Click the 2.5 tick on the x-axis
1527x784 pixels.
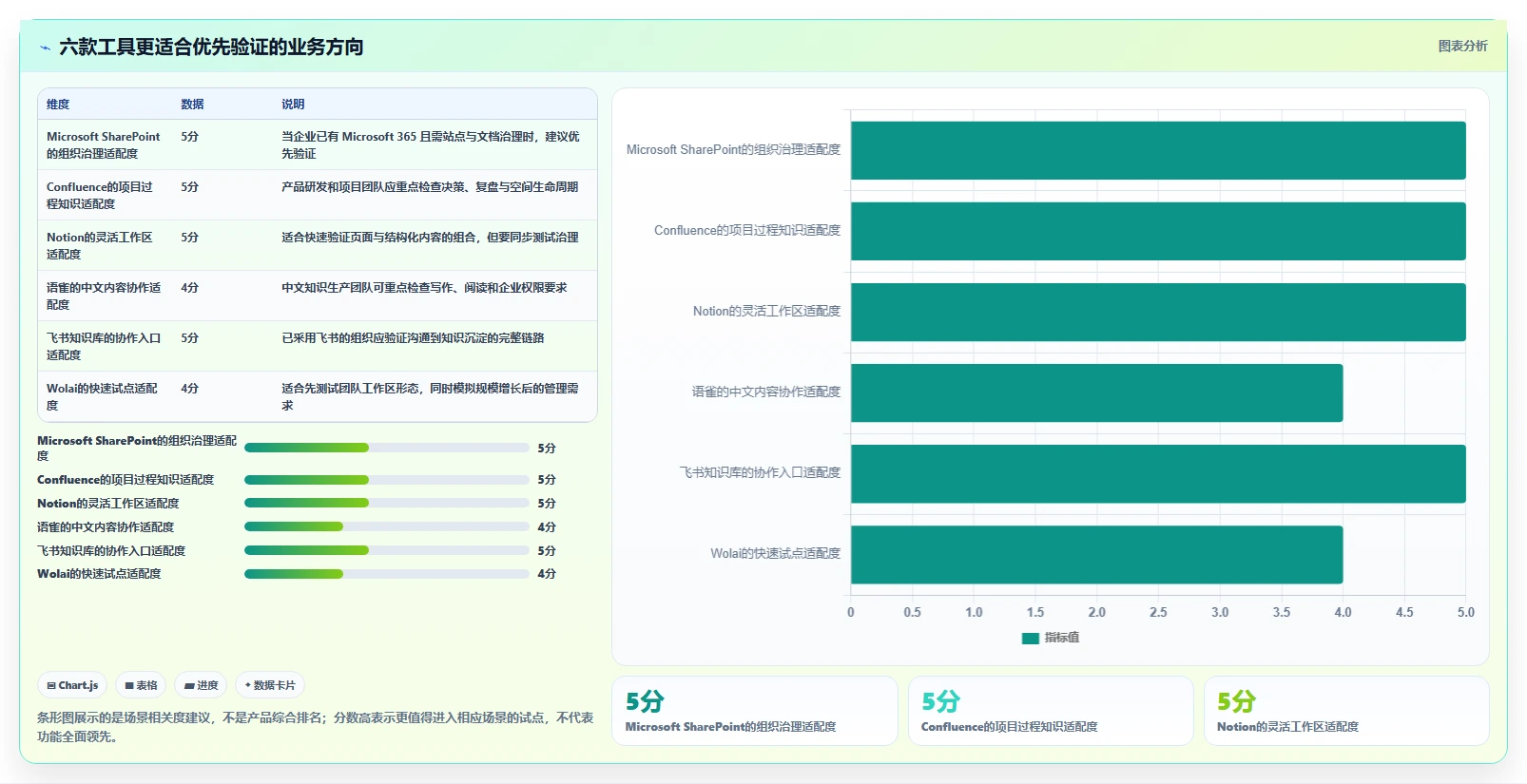1158,613
